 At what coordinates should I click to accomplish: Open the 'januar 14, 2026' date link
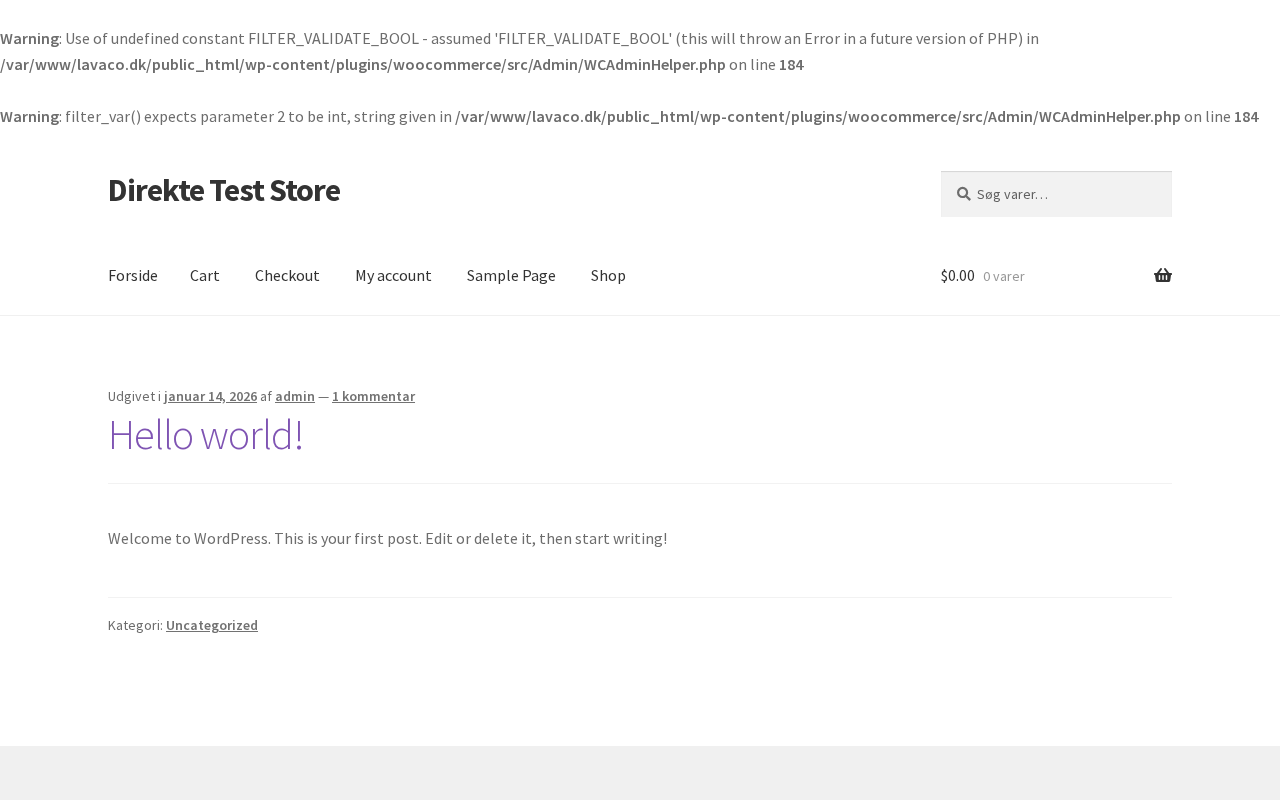click(x=210, y=397)
